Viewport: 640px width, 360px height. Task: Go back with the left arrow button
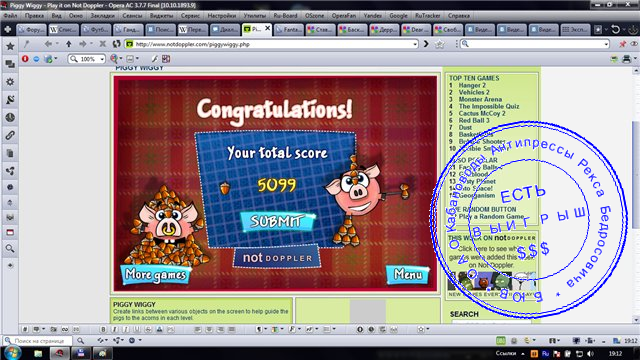pos(48,44)
